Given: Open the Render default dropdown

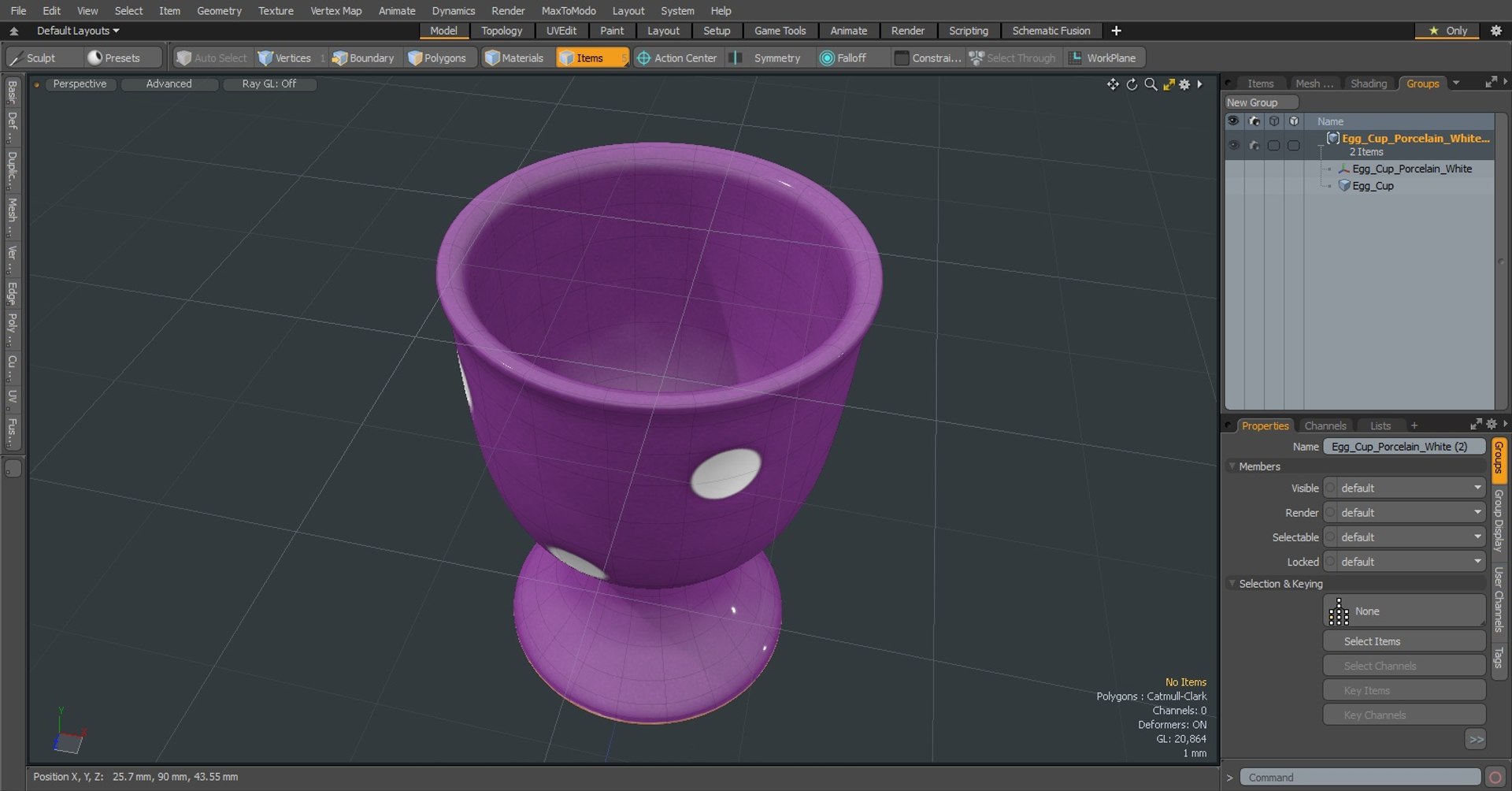Looking at the screenshot, I should 1404,512.
